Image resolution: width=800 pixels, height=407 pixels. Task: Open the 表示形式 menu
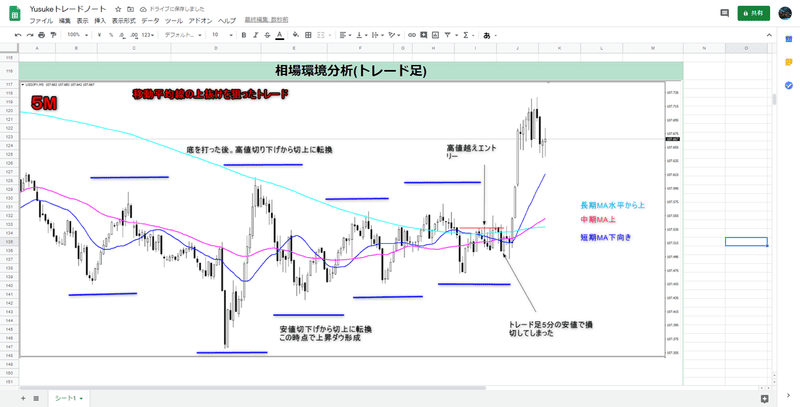pyautogui.click(x=124, y=21)
